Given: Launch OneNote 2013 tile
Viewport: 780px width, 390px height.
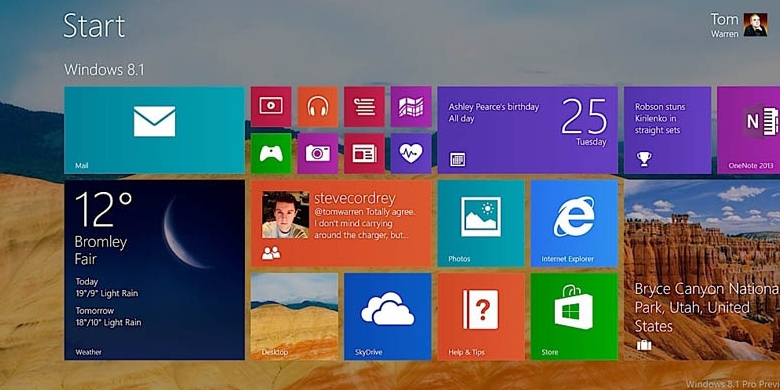Looking at the screenshot, I should click(749, 130).
